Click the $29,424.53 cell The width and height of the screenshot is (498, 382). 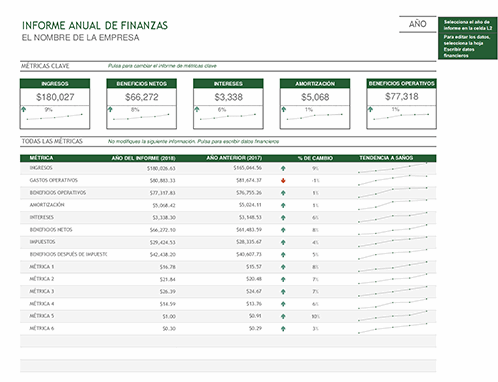pos(162,242)
